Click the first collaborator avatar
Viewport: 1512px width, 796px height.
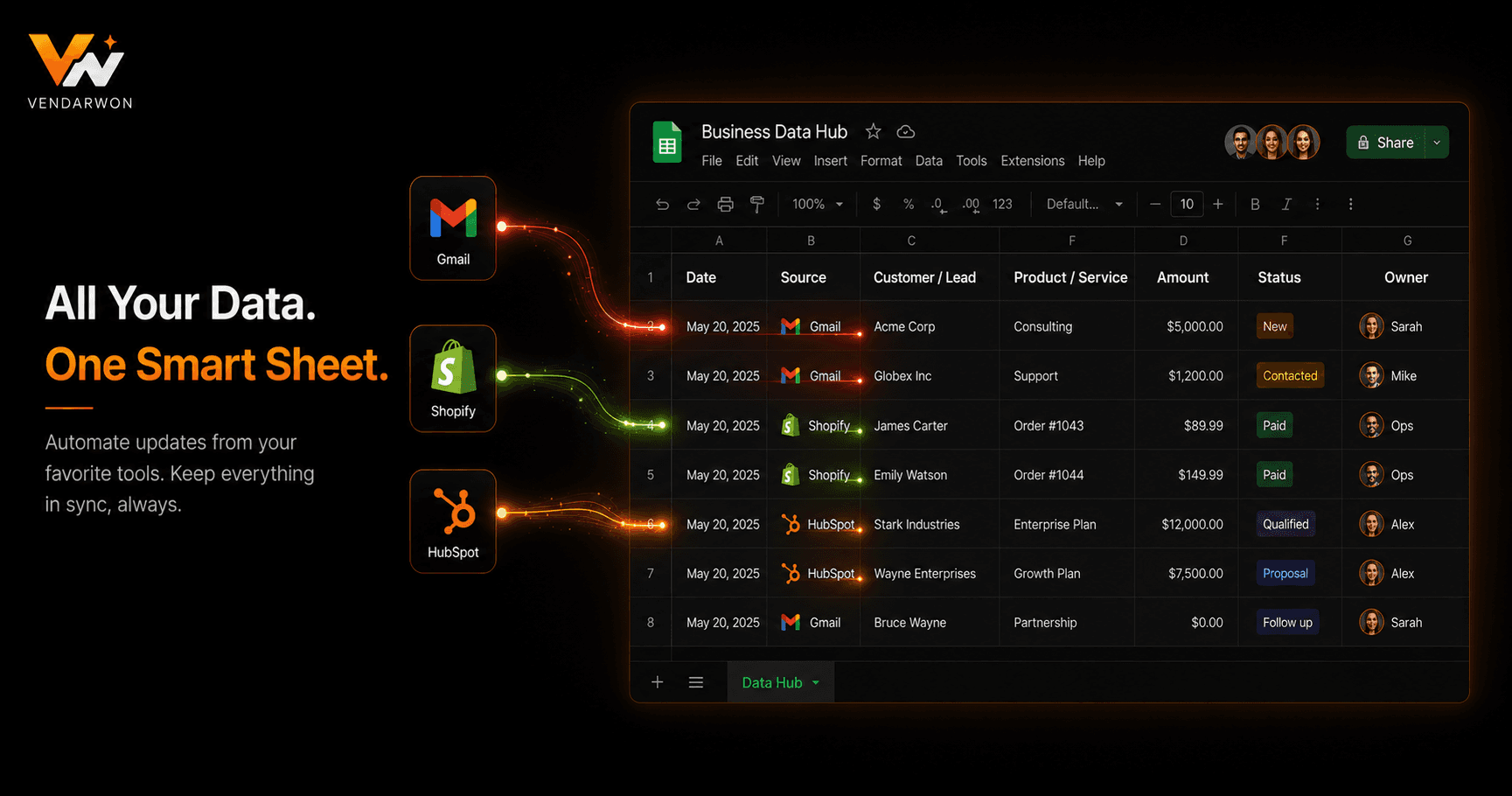(x=1241, y=142)
